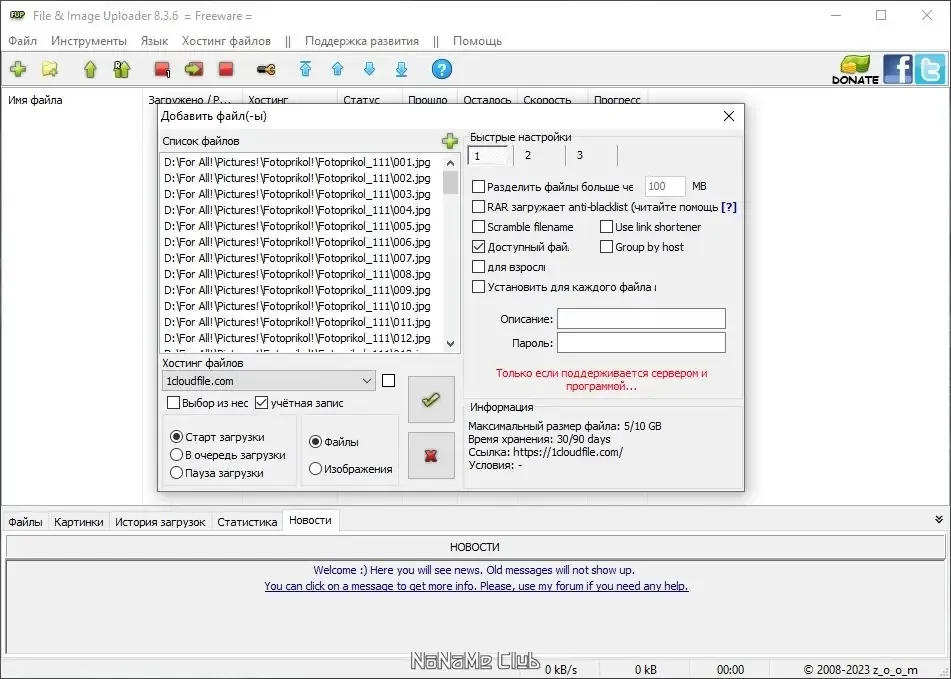
Task: Click the red stop square toolbar icon
Action: (x=226, y=69)
